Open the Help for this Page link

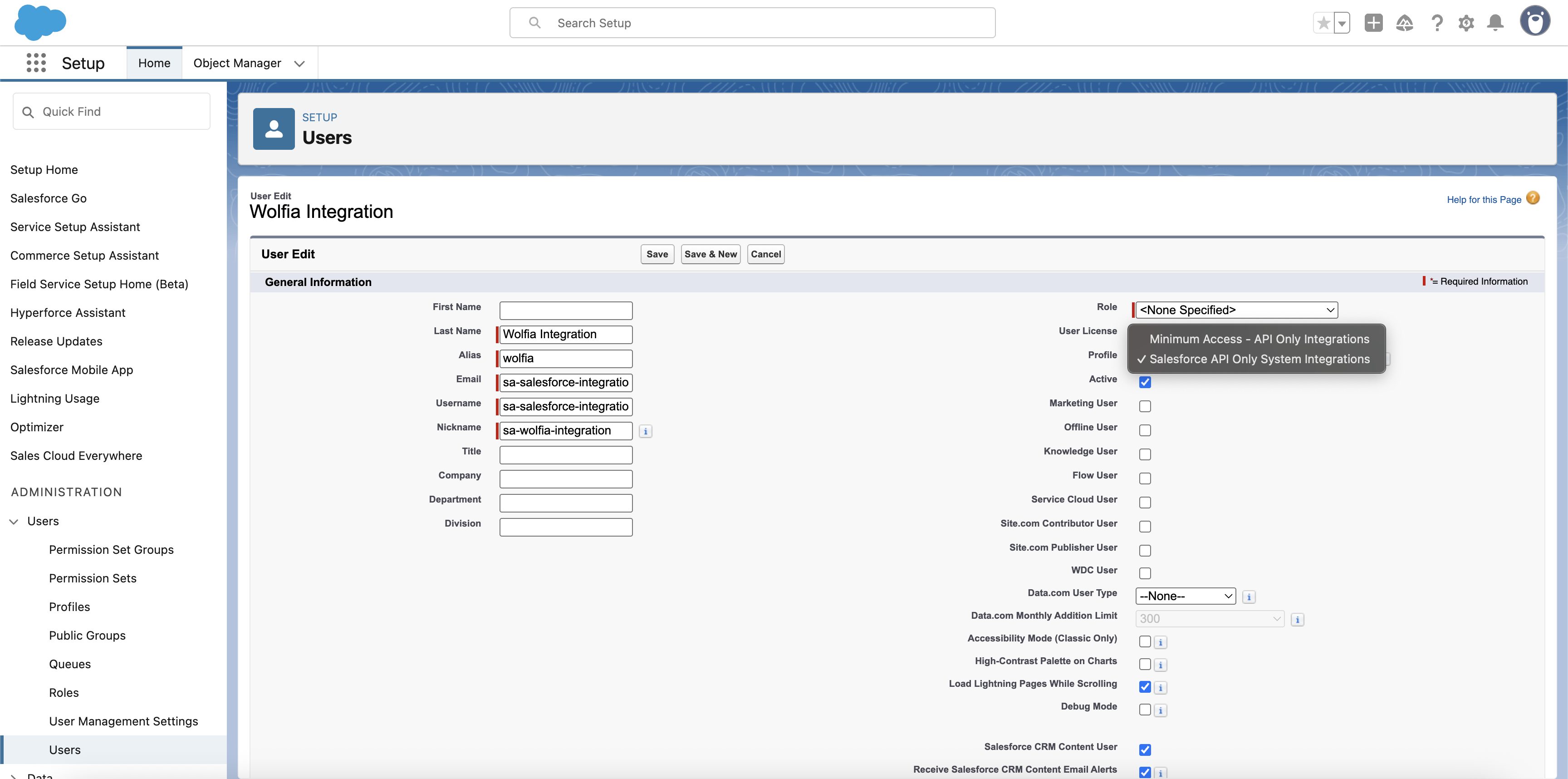tap(1484, 199)
